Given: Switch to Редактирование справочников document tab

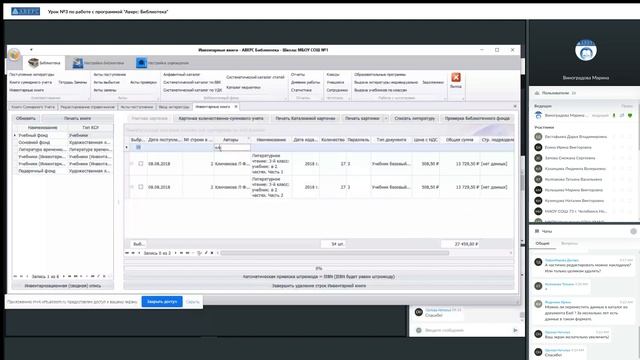Looking at the screenshot, I should pyautogui.click(x=87, y=107).
